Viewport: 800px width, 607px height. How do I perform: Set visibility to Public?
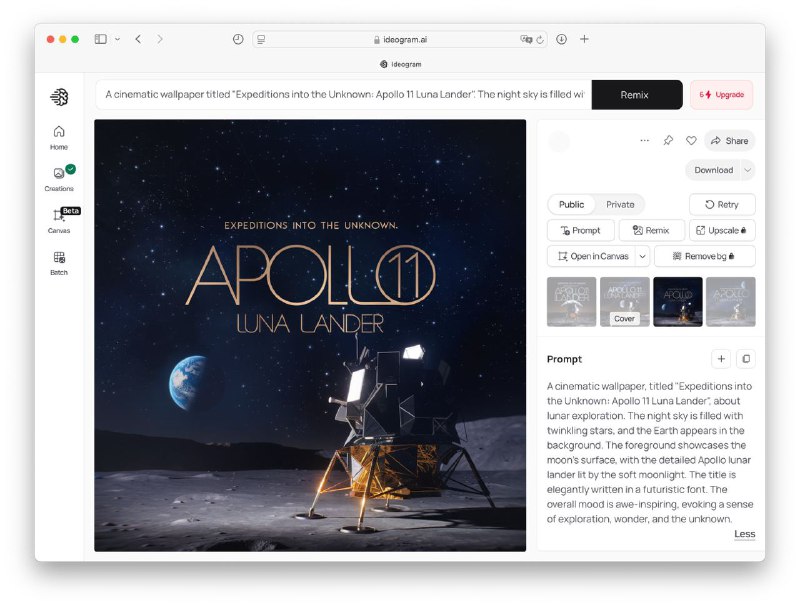572,204
